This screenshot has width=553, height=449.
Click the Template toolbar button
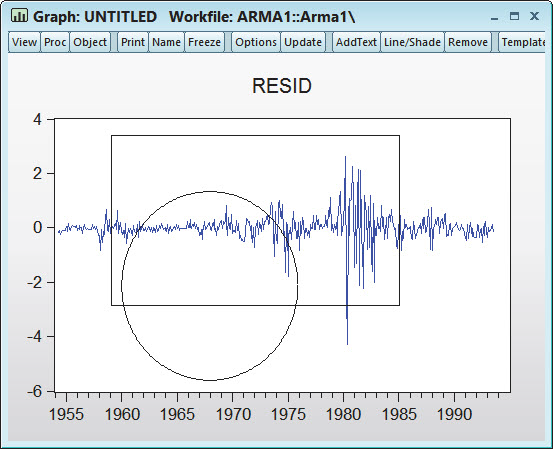click(523, 42)
